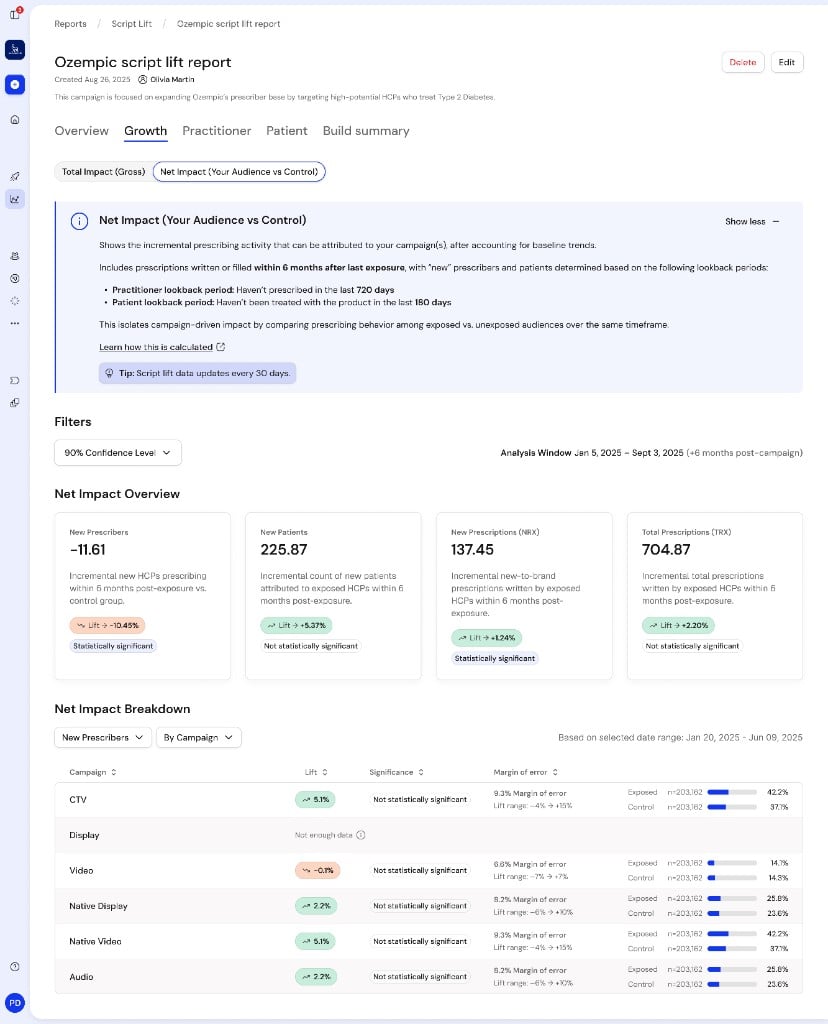
Task: Click the Ozempic script lift report breadcrumb
Action: pos(229,24)
